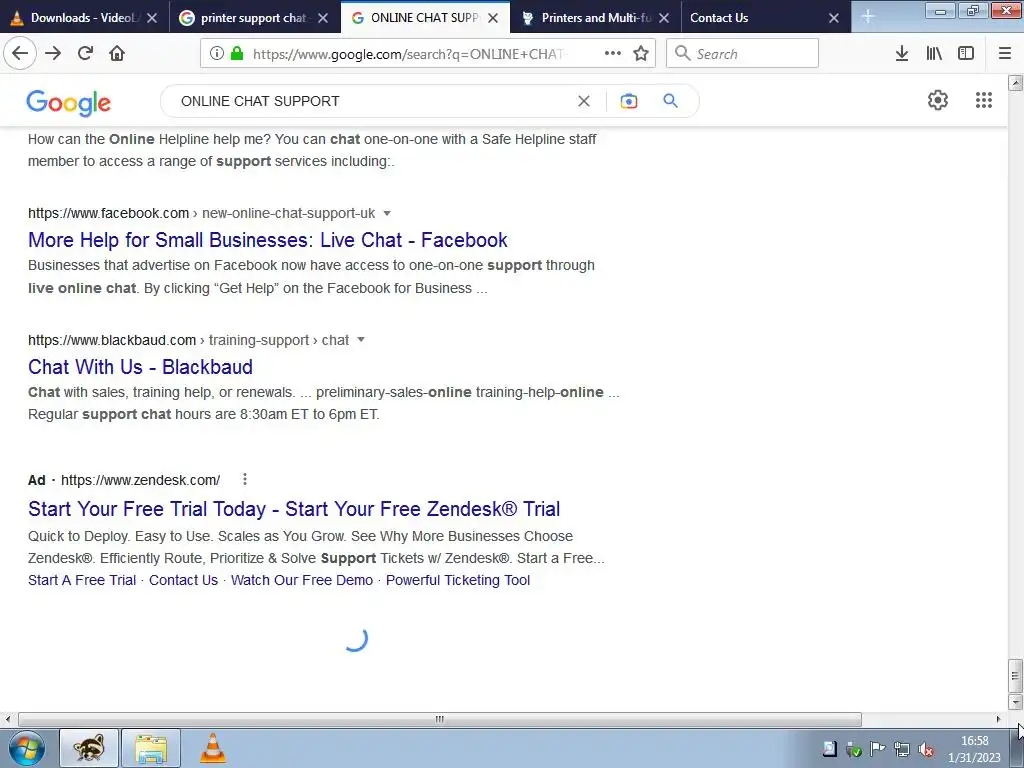Screen dimensions: 1024x768
Task: Open More Help for Small Businesses result
Action: [268, 240]
